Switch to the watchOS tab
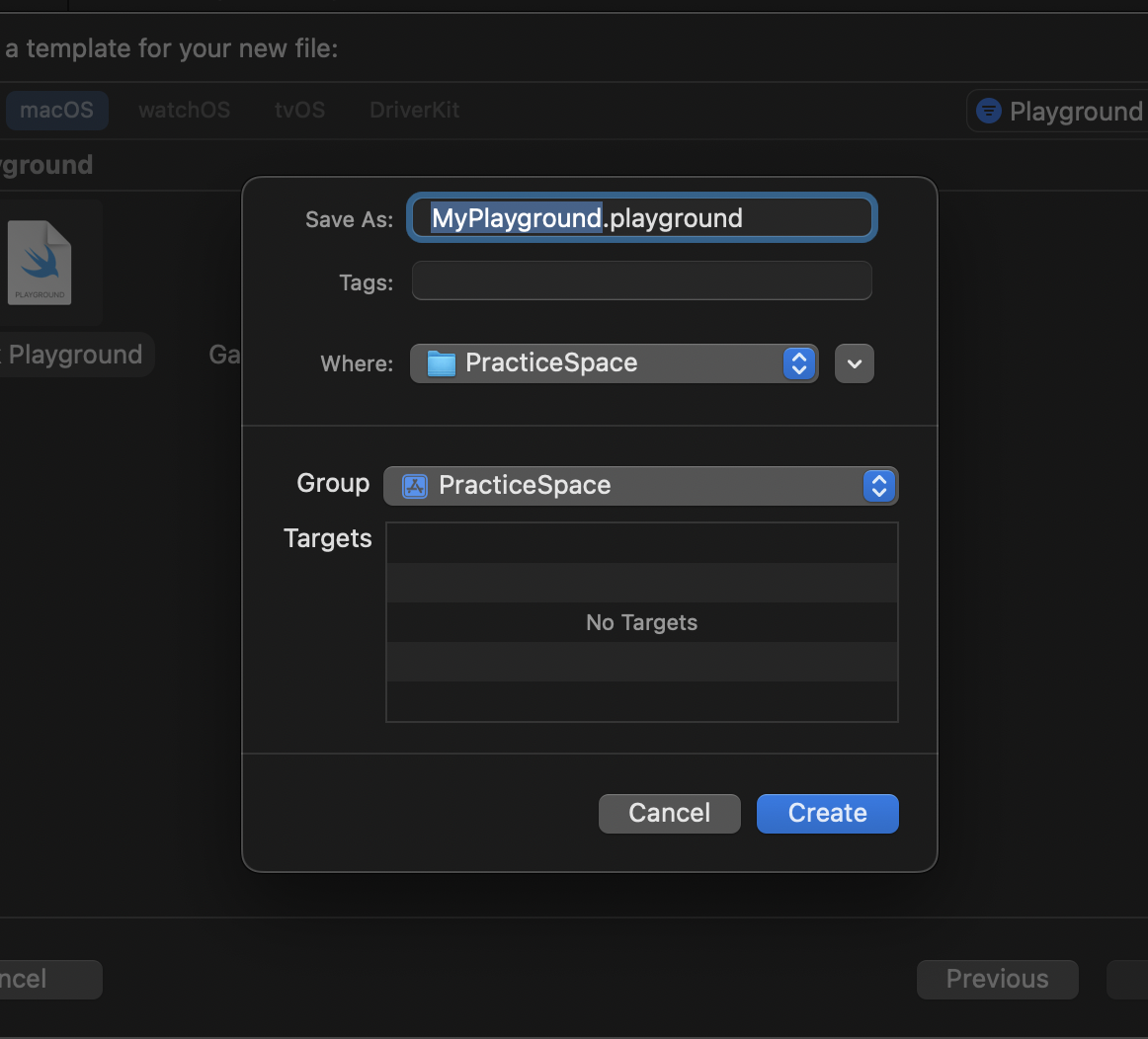 coord(185,110)
